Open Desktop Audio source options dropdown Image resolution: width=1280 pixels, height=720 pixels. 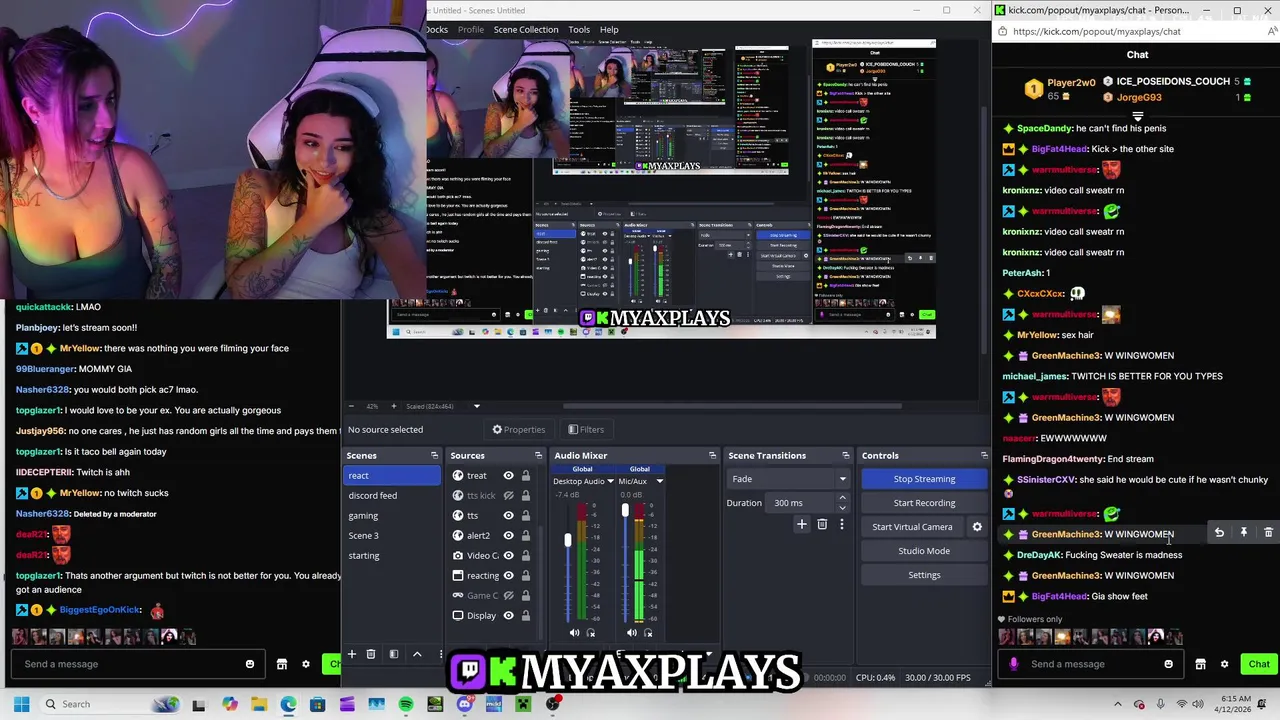pyautogui.click(x=610, y=481)
